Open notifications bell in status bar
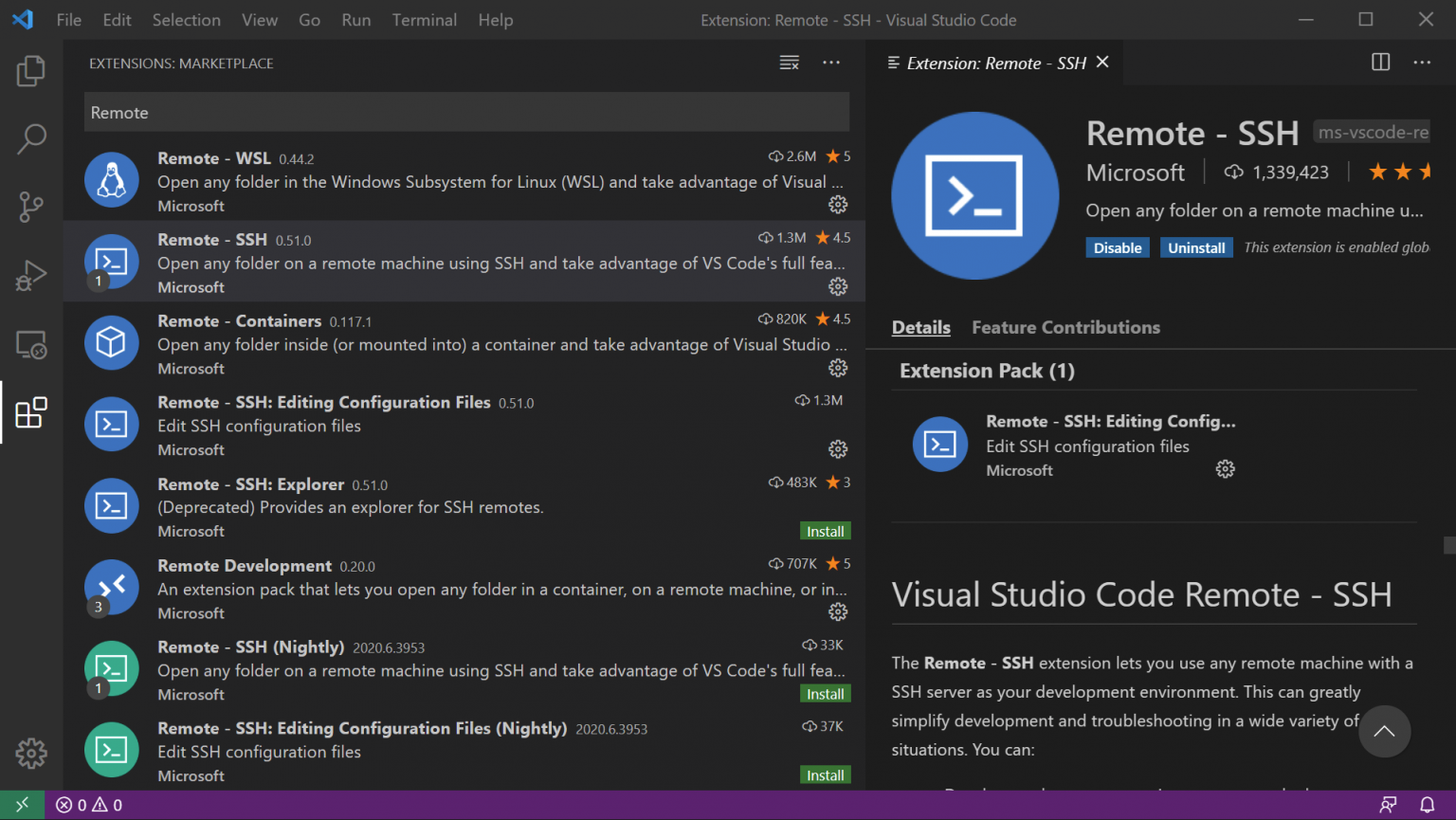 tap(1428, 805)
